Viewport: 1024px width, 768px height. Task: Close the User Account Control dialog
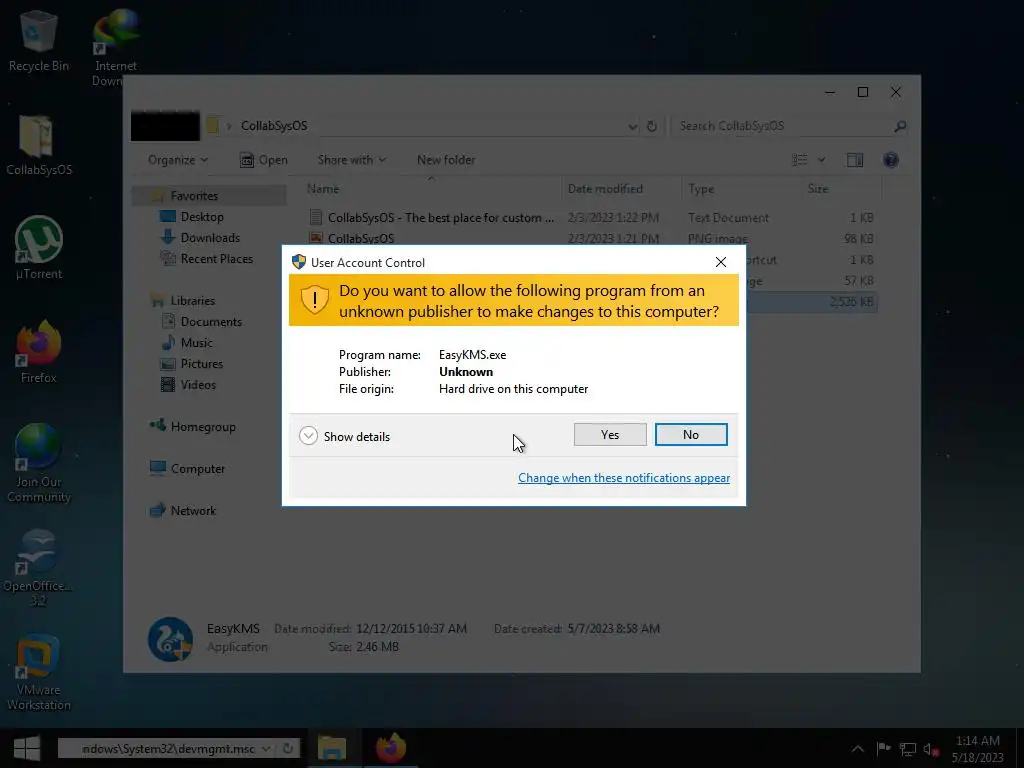pyautogui.click(x=721, y=262)
